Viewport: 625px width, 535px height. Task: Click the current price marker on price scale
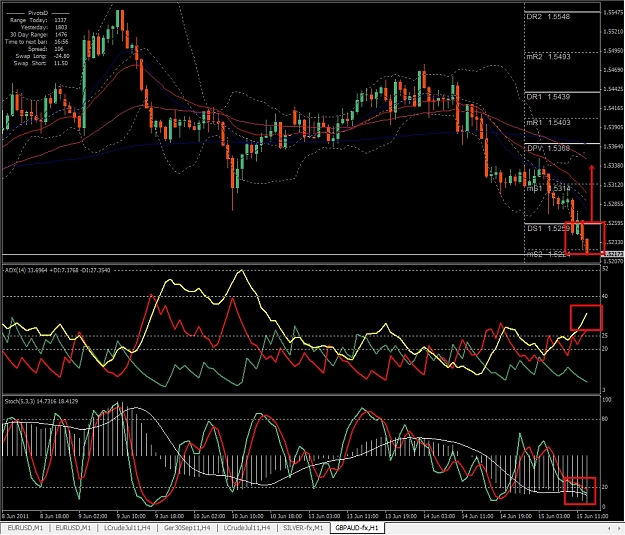click(x=614, y=254)
